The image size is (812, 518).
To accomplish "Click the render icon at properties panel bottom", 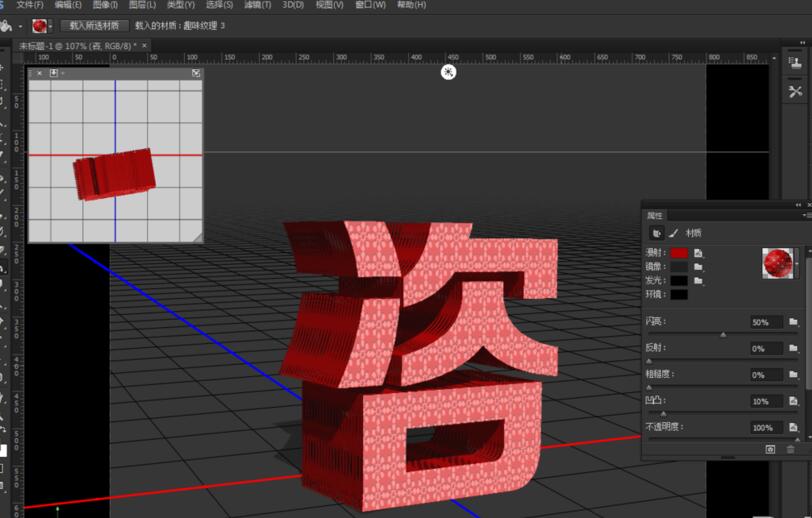I will point(770,449).
